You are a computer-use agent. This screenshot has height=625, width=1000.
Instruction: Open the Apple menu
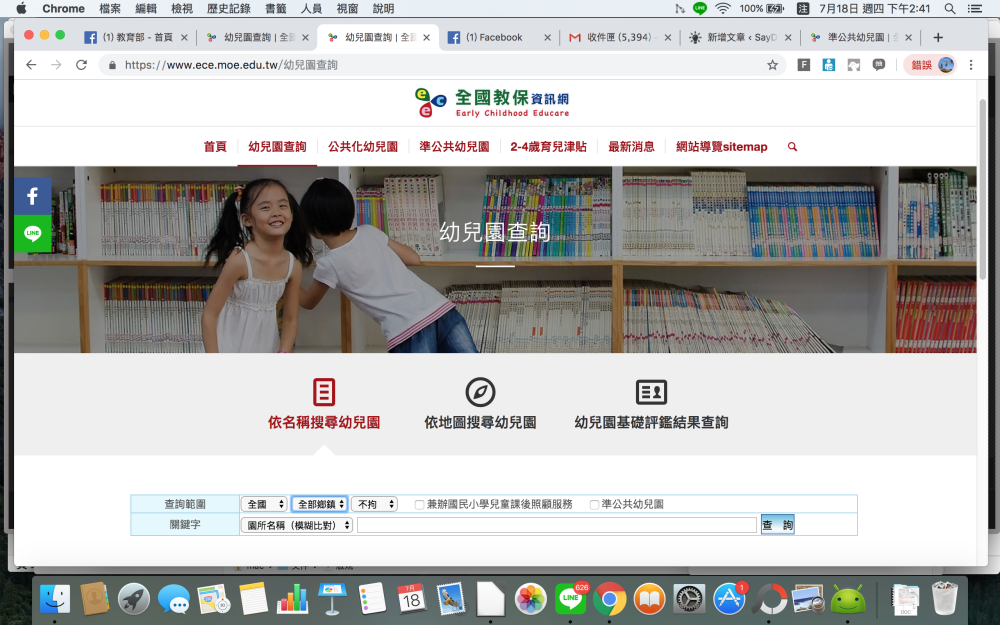pyautogui.click(x=21, y=8)
